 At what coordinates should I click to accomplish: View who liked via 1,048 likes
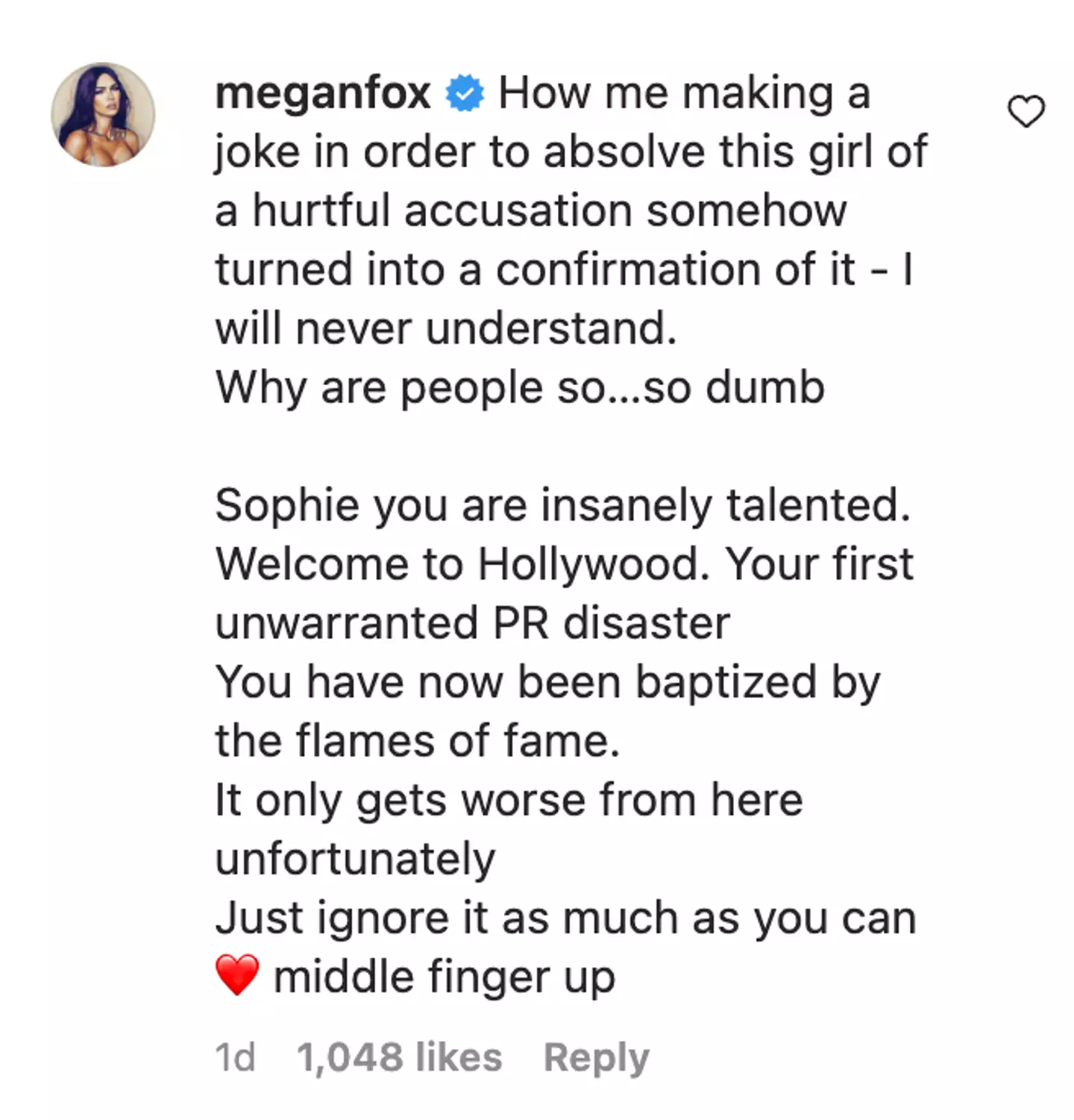[x=399, y=1057]
